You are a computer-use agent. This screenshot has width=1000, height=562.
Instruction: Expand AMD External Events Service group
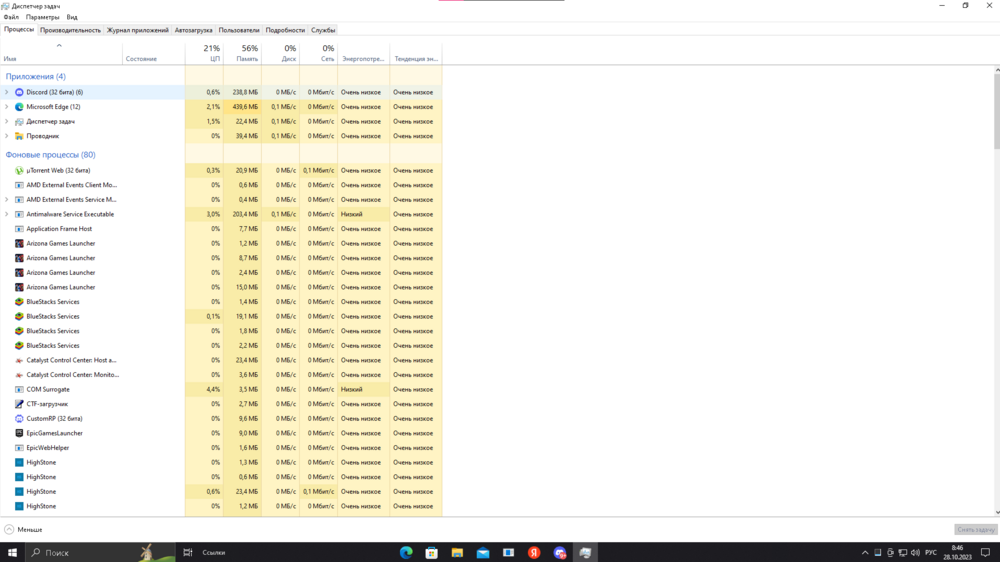tap(7, 200)
